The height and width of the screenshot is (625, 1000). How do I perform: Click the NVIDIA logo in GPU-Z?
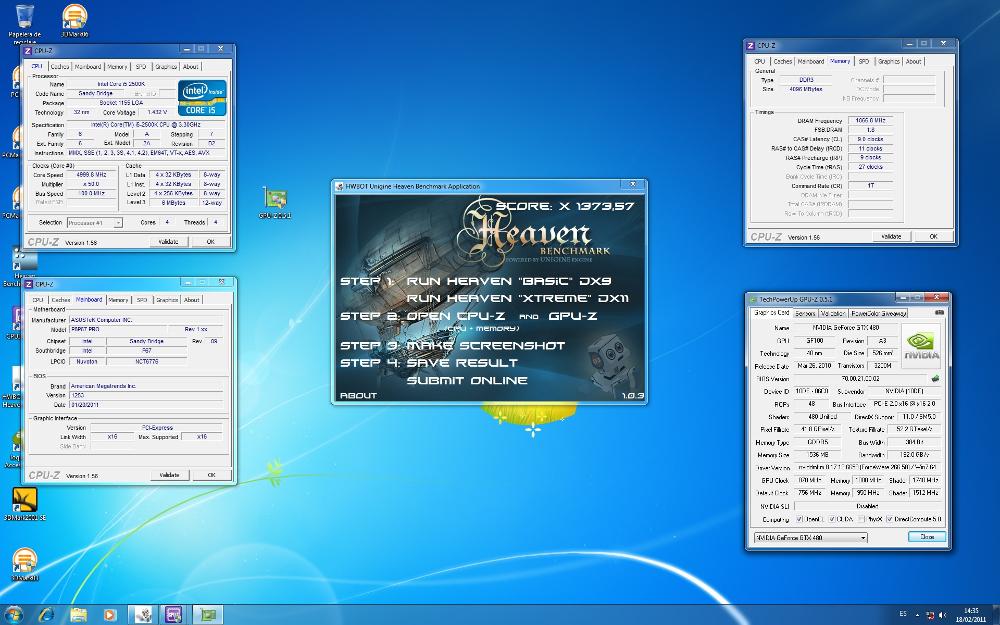(x=920, y=346)
